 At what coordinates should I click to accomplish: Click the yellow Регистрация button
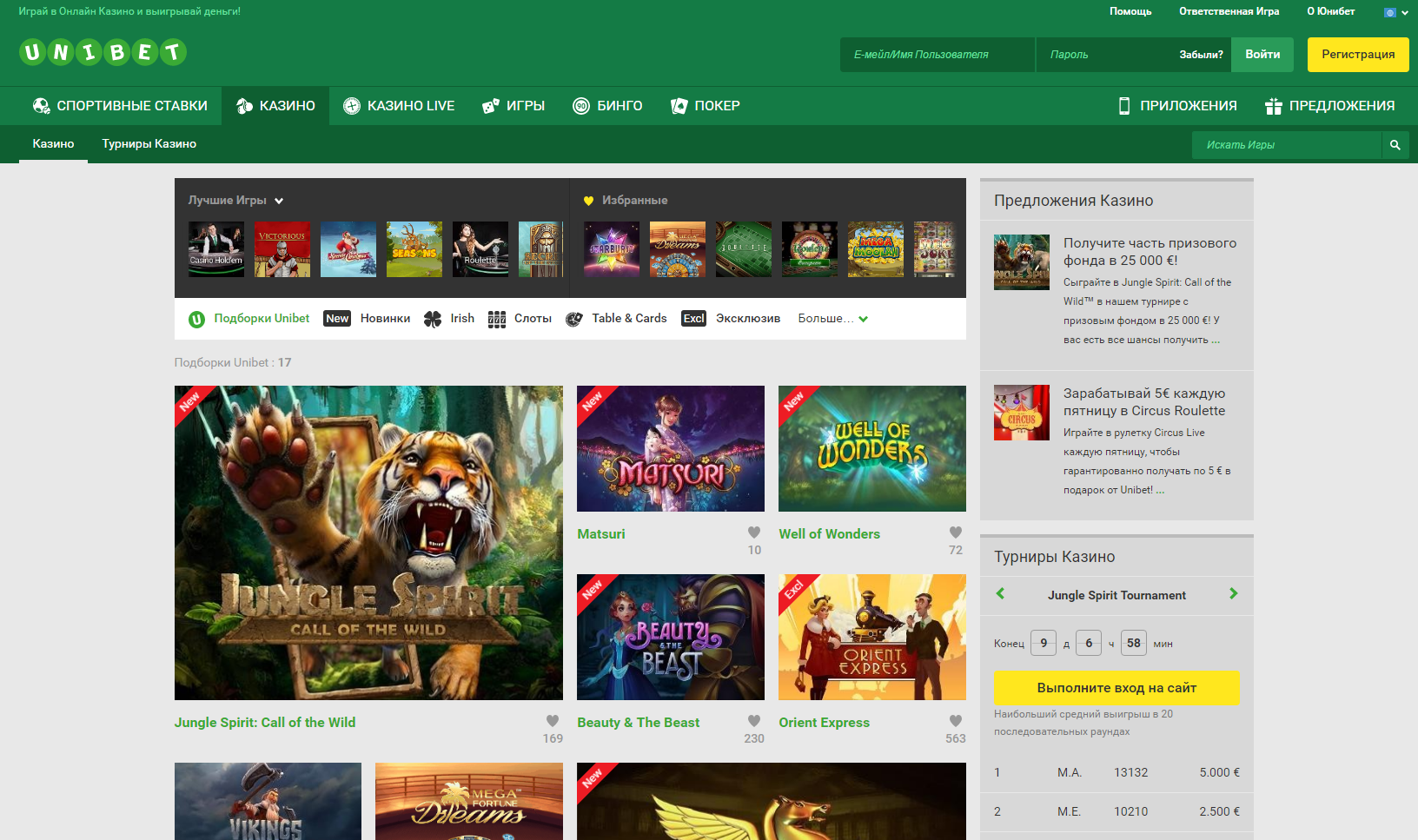click(x=1358, y=54)
